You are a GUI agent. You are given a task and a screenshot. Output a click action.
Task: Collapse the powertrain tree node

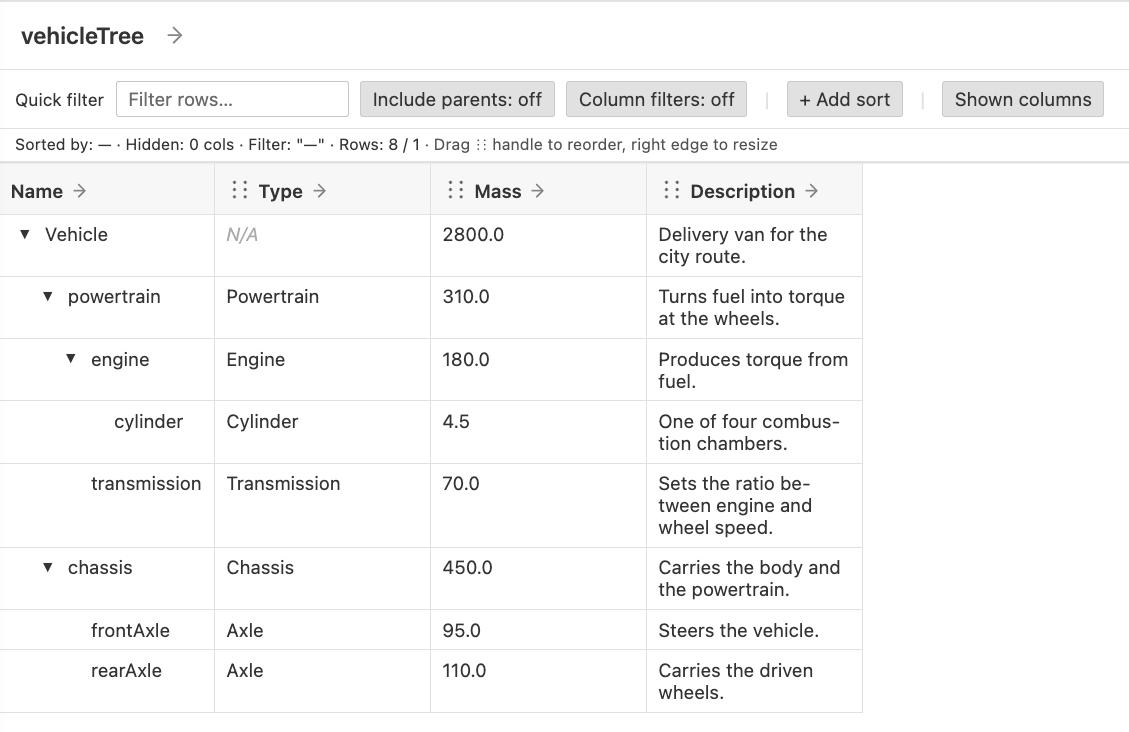tap(48, 296)
